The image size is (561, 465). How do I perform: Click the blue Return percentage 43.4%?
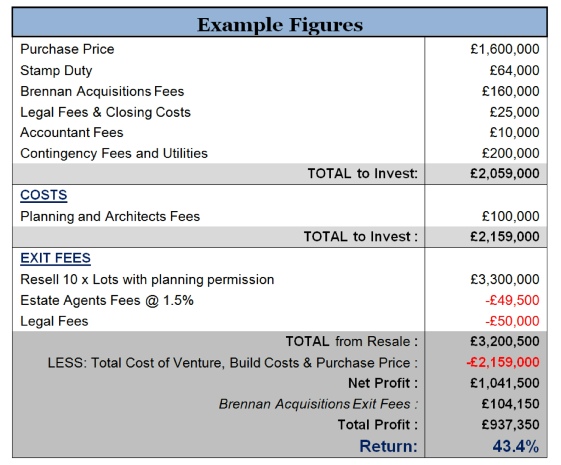coord(516,446)
